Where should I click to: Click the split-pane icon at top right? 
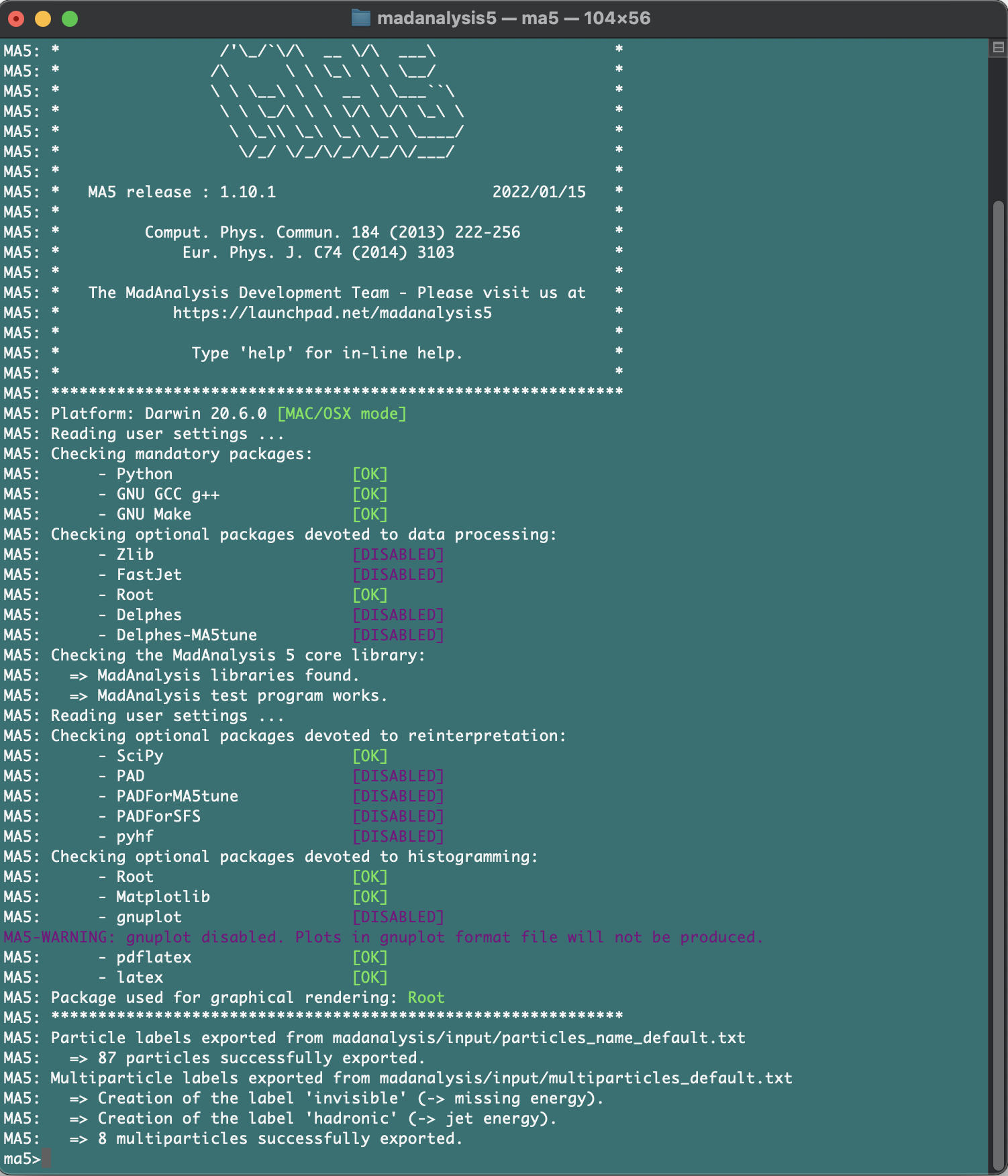pyautogui.click(x=998, y=47)
